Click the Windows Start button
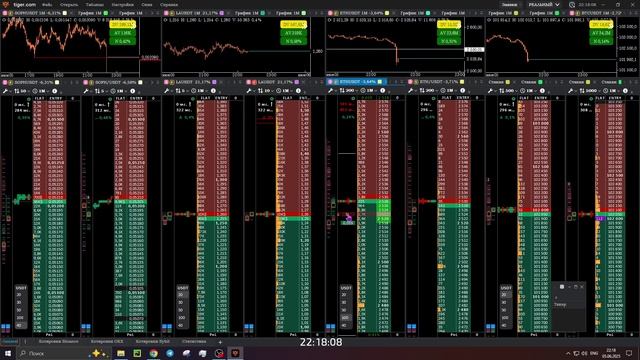 click(x=7, y=353)
